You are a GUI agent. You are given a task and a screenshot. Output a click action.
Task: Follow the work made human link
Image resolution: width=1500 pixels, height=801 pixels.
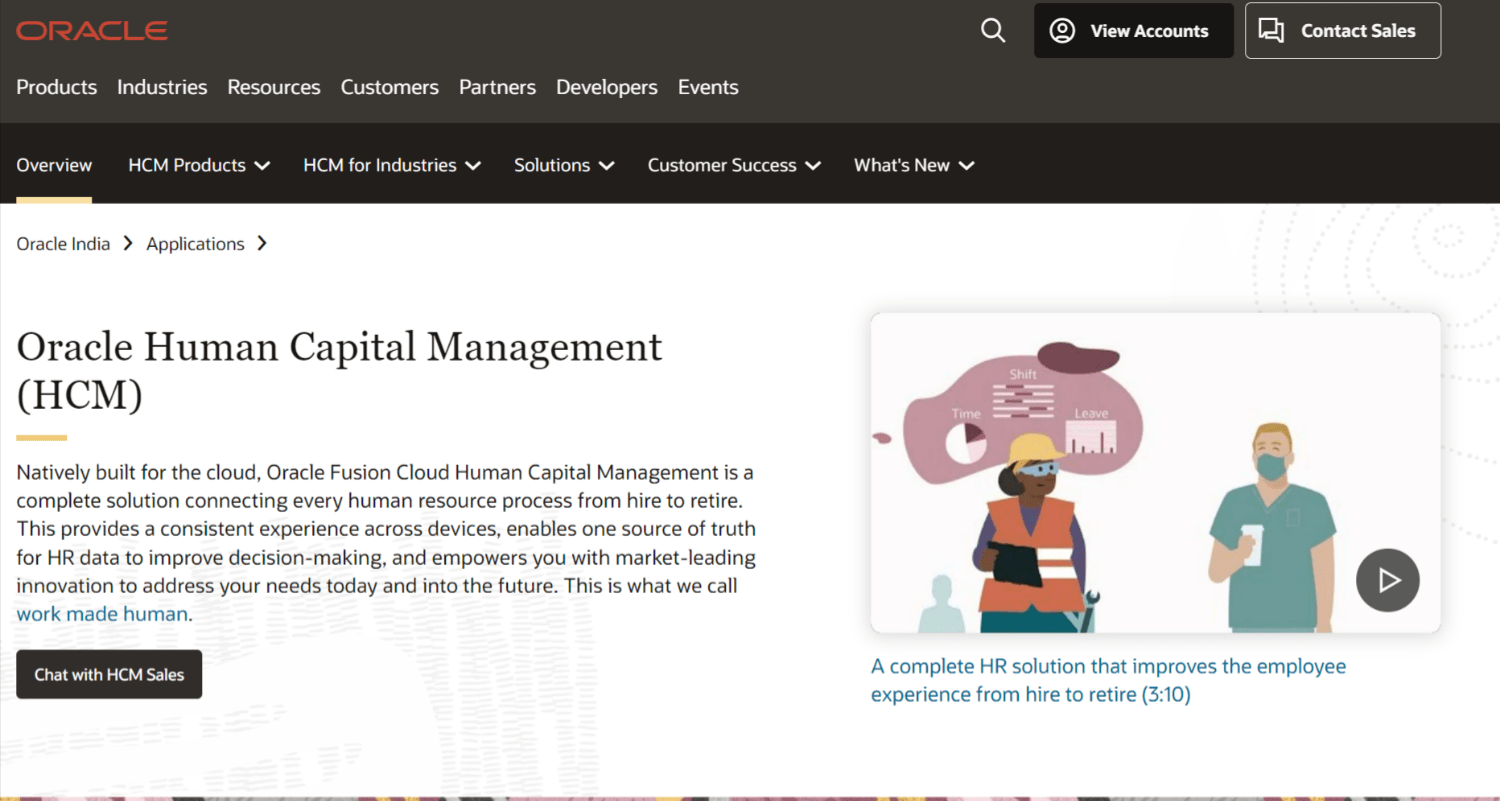[102, 614]
